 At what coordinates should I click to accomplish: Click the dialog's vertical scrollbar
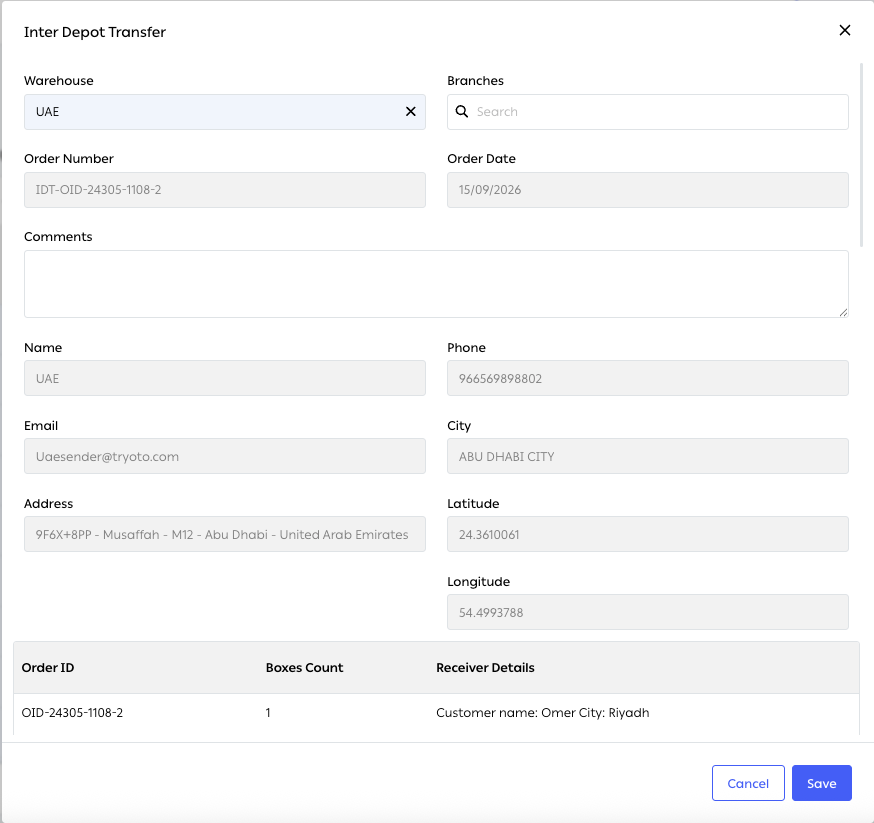tap(861, 155)
